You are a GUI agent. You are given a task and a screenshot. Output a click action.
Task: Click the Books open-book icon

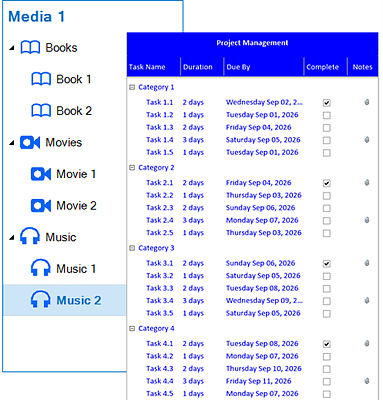pyautogui.click(x=30, y=48)
